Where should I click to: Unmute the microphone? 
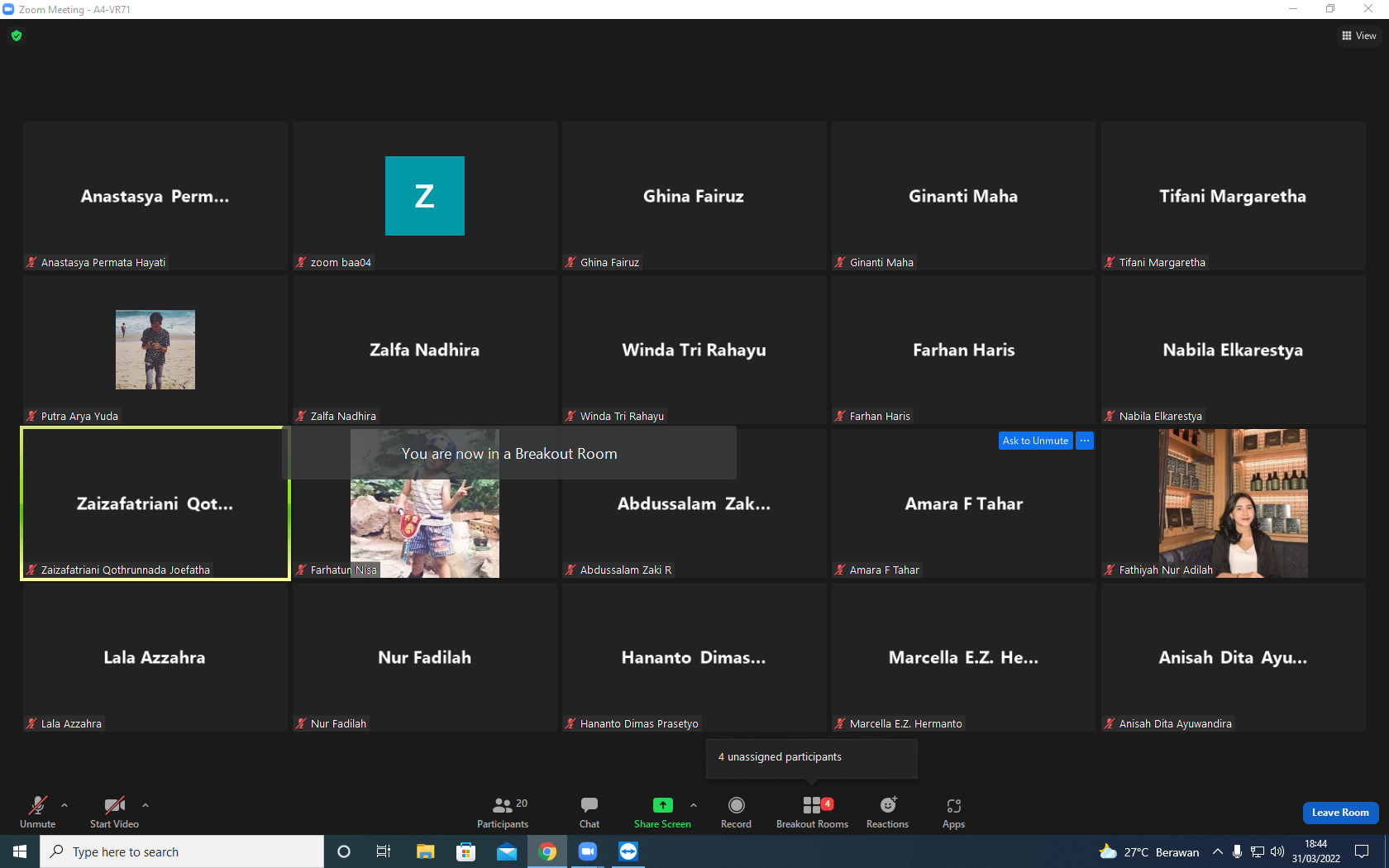[38, 812]
